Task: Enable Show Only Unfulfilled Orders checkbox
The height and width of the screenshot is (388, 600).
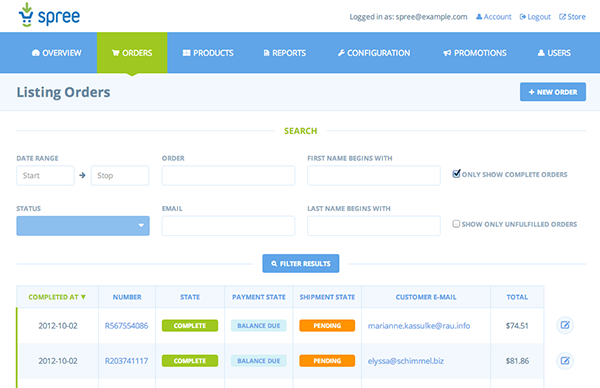Action: click(x=456, y=224)
